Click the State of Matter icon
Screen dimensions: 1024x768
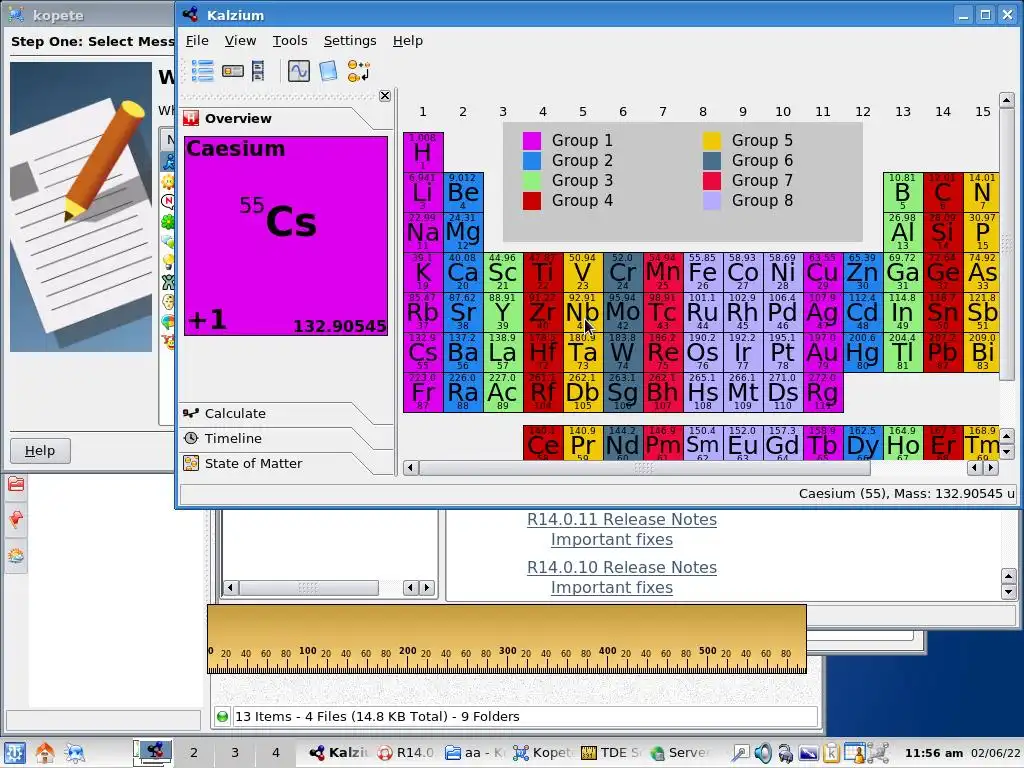(191, 463)
